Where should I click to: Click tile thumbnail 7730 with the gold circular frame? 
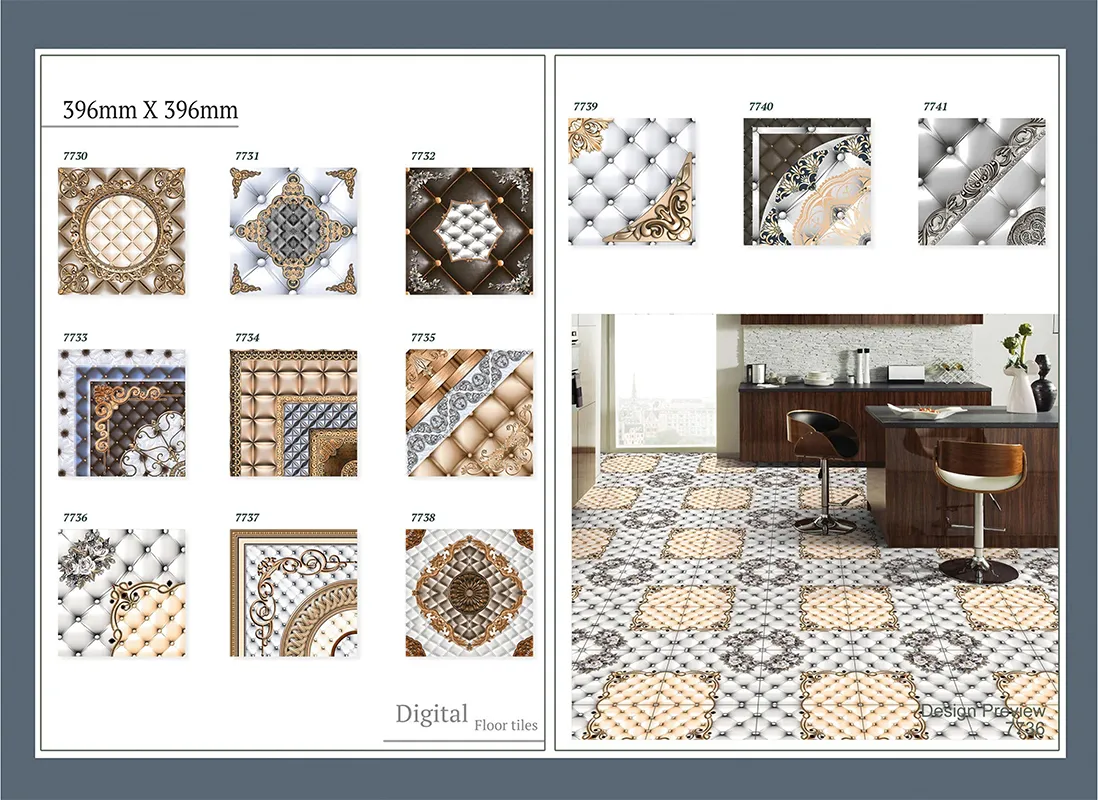coord(121,231)
